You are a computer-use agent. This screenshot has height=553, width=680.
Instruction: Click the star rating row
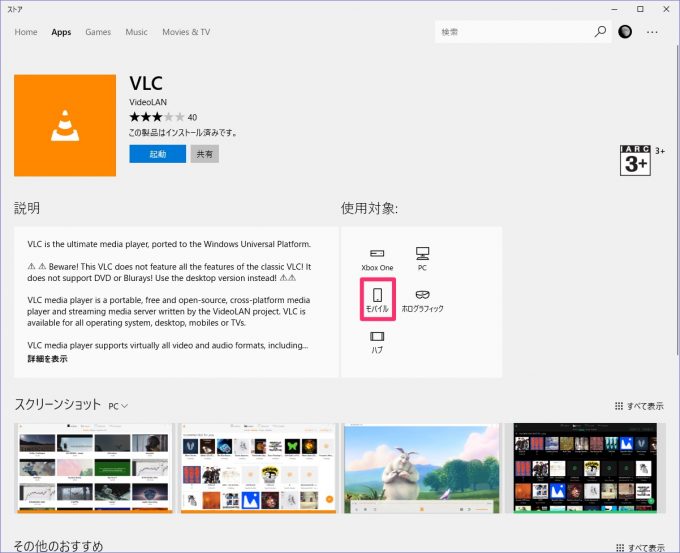[x=157, y=117]
